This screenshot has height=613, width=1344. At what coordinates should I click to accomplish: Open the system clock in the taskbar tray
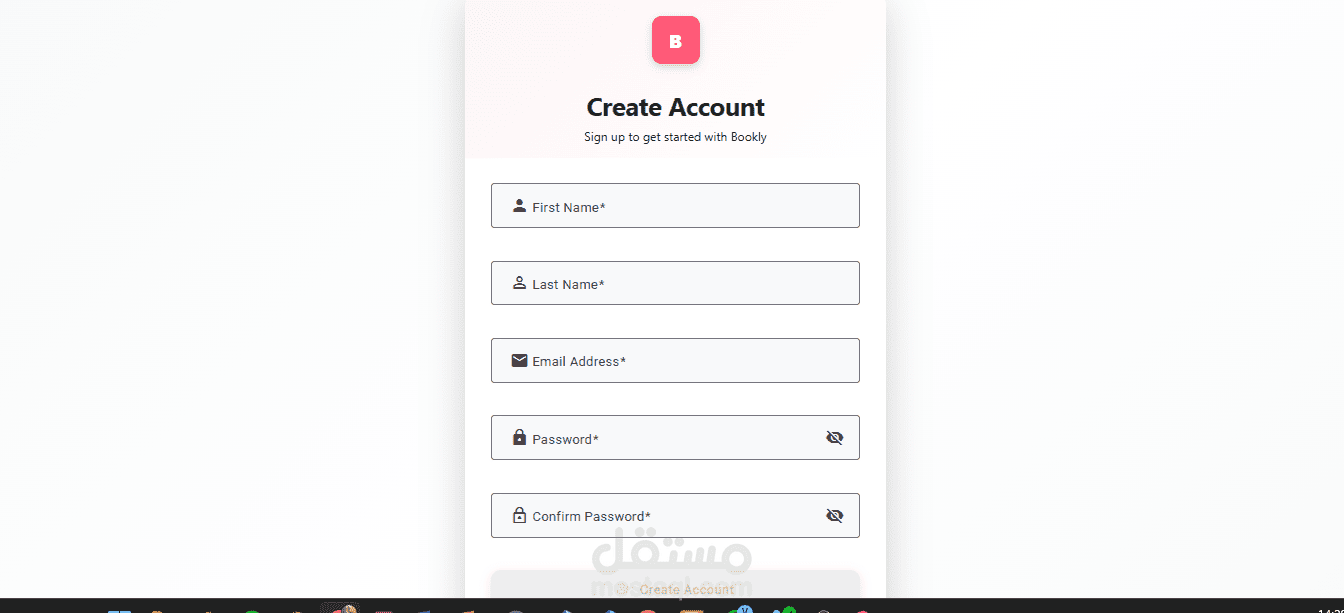point(1331,609)
